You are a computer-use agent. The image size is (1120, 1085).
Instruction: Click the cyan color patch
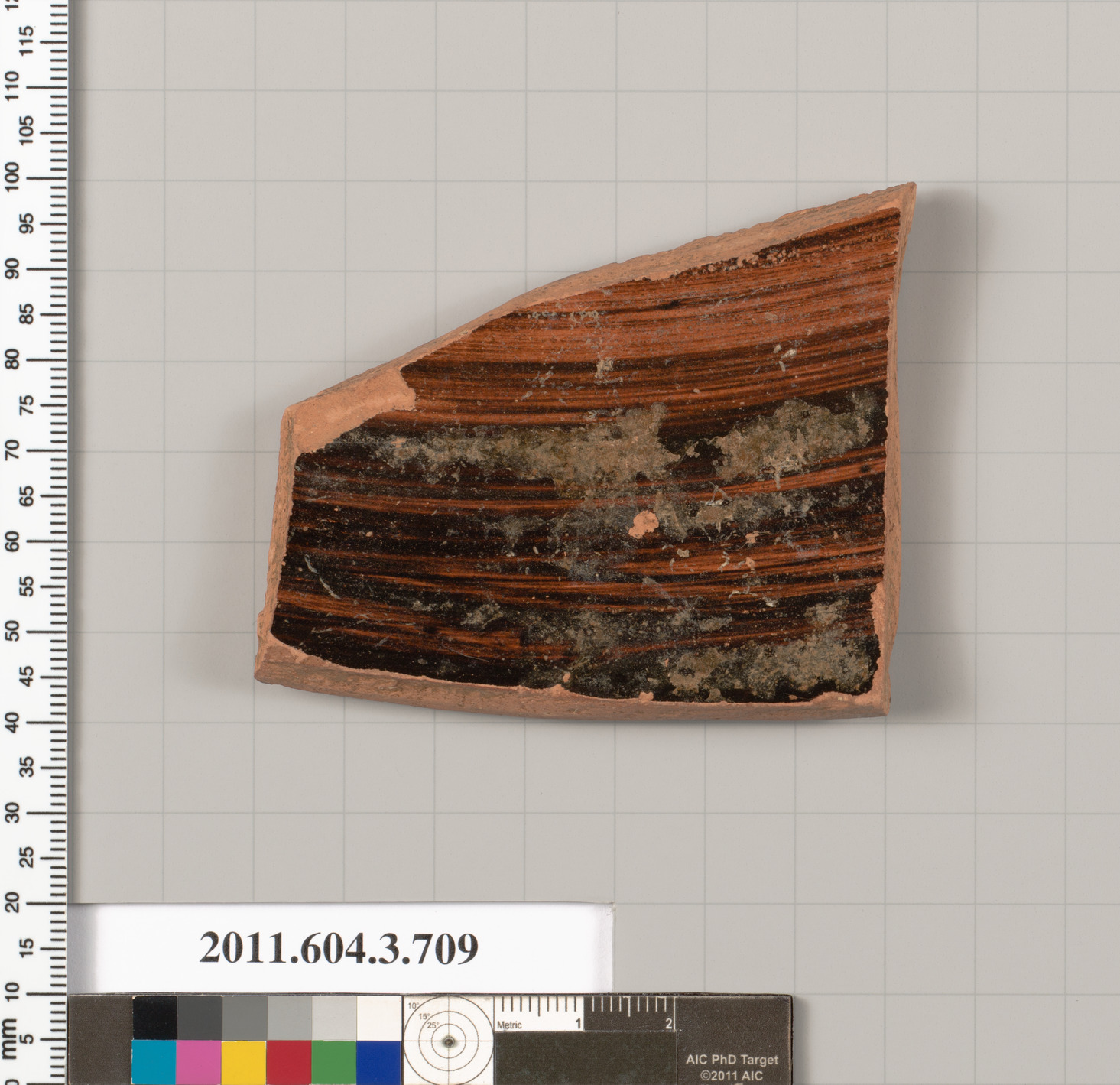click(x=154, y=1062)
